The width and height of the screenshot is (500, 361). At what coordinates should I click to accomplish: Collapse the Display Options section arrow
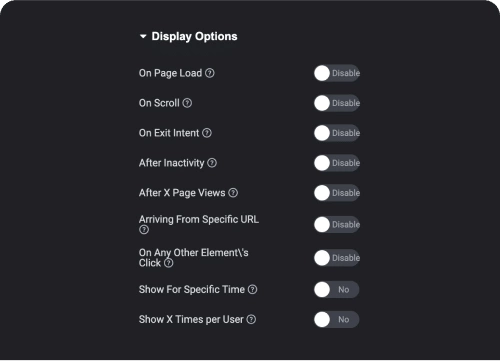pyautogui.click(x=143, y=36)
